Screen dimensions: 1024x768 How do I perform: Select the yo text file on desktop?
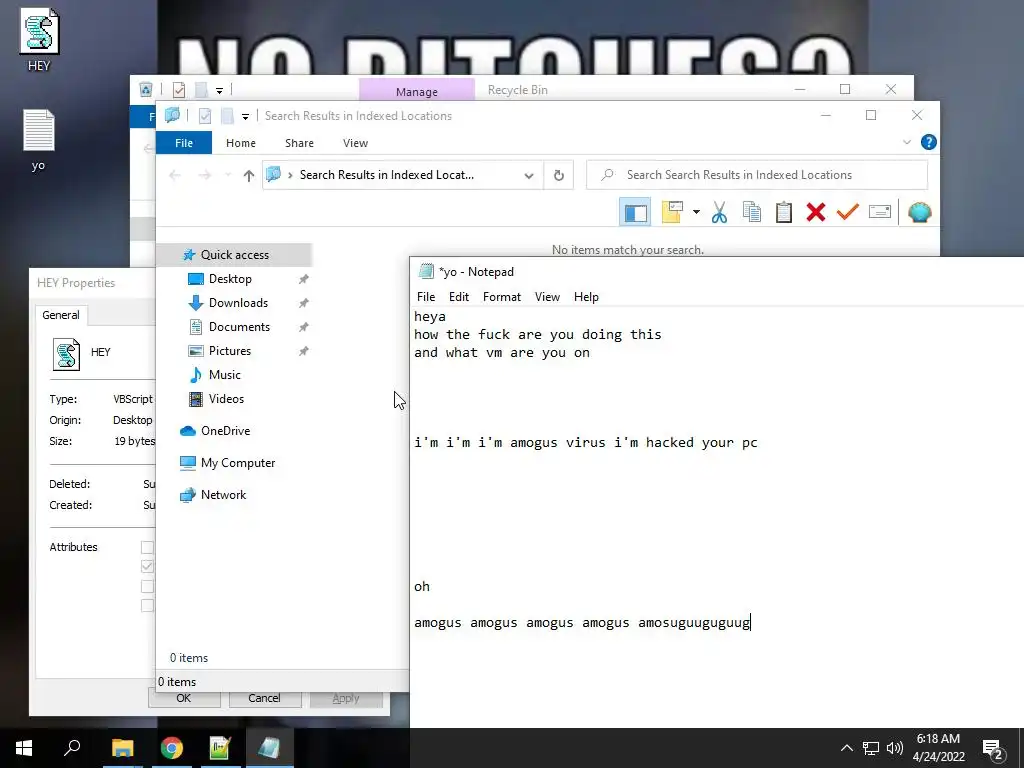[x=39, y=140]
